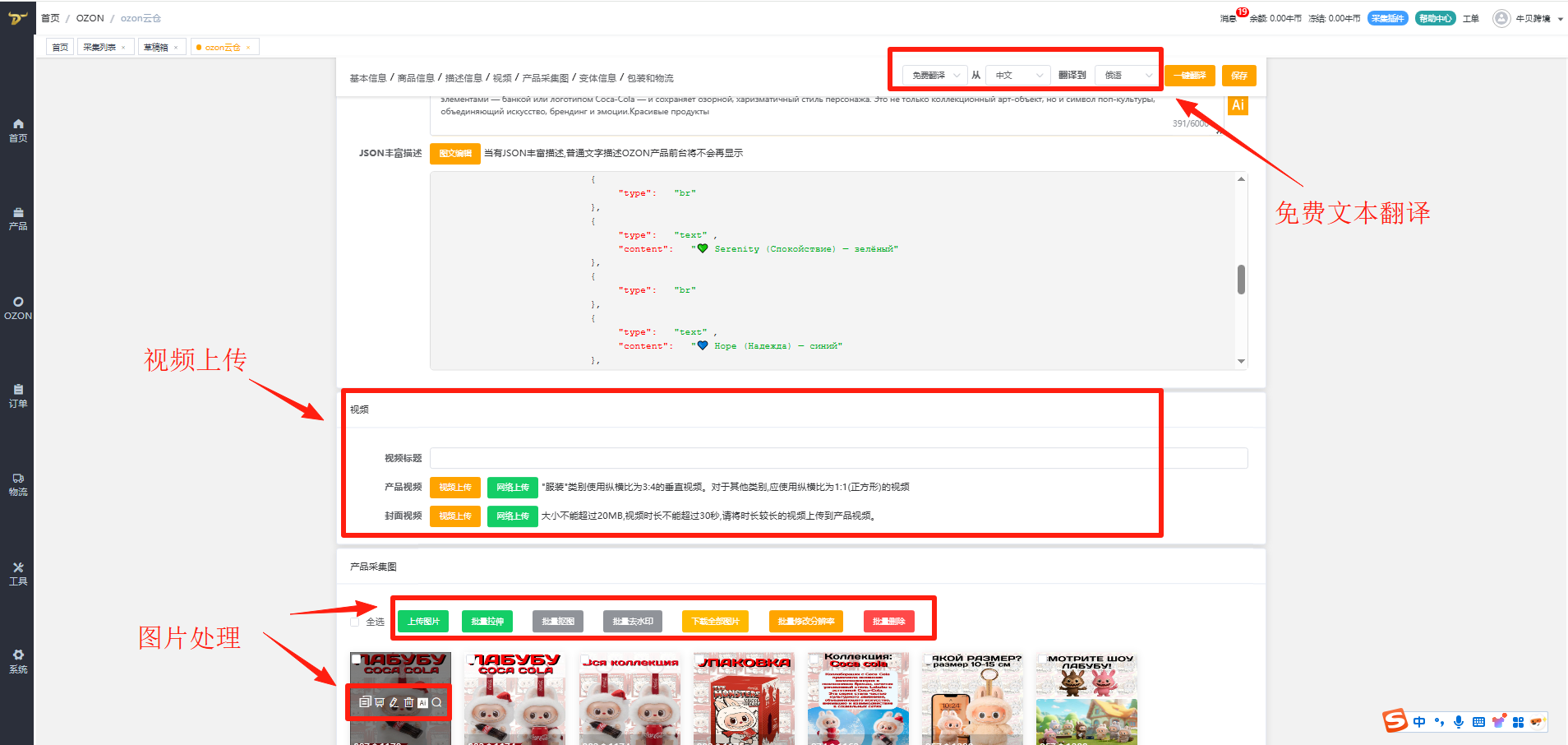Click the Sogou microphone voice input icon
Image resolution: width=1568 pixels, height=745 pixels.
[x=1459, y=722]
